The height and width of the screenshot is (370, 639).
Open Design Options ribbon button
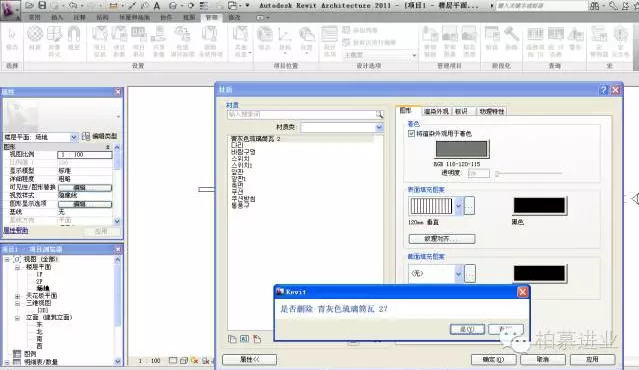(329, 41)
